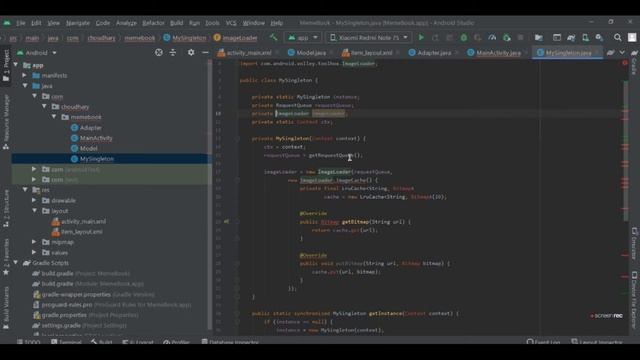Expand the mipmap folder
Screen dimensions: 640x360
click(34, 242)
